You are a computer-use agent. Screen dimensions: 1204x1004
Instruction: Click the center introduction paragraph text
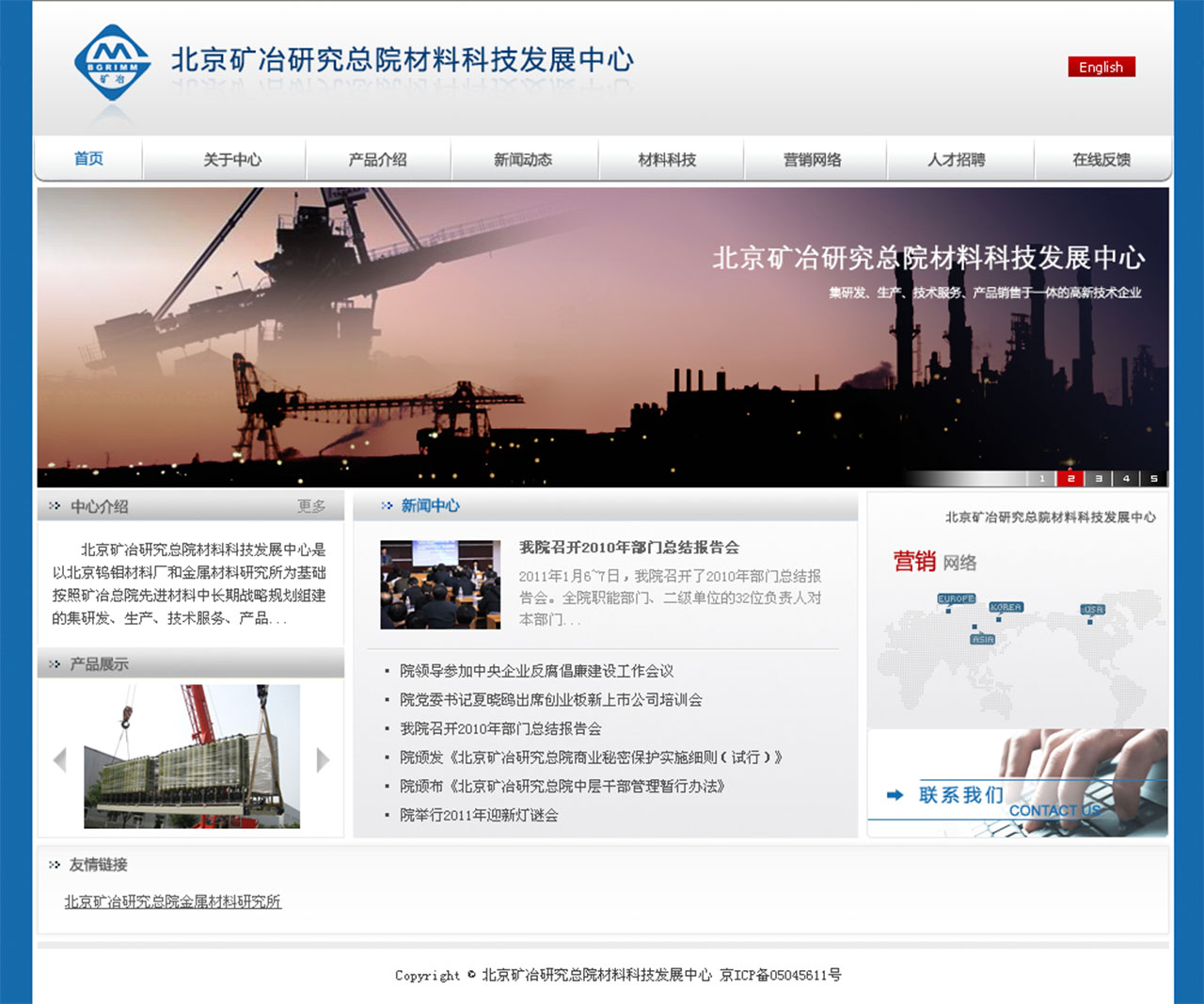tap(189, 583)
